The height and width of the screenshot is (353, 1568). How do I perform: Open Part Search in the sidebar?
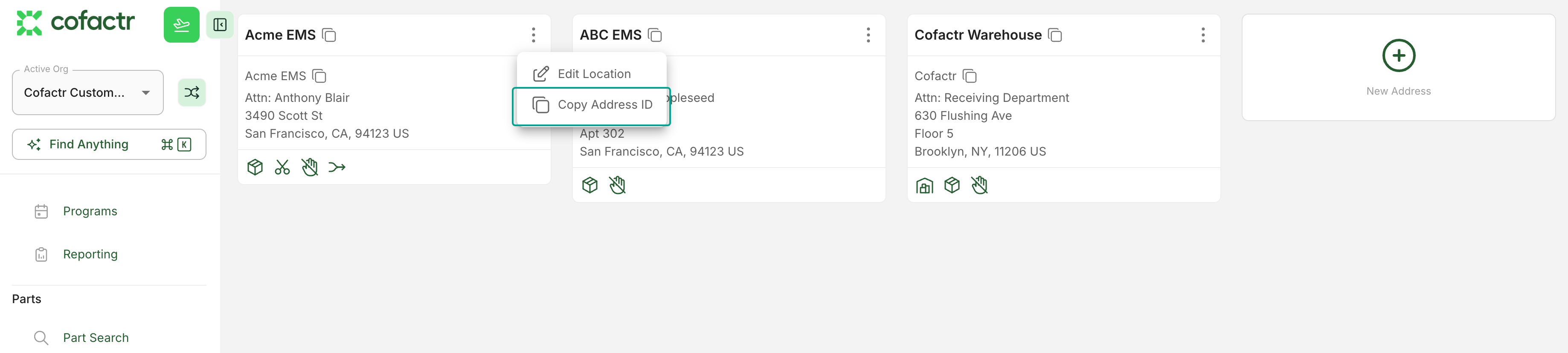[x=96, y=338]
